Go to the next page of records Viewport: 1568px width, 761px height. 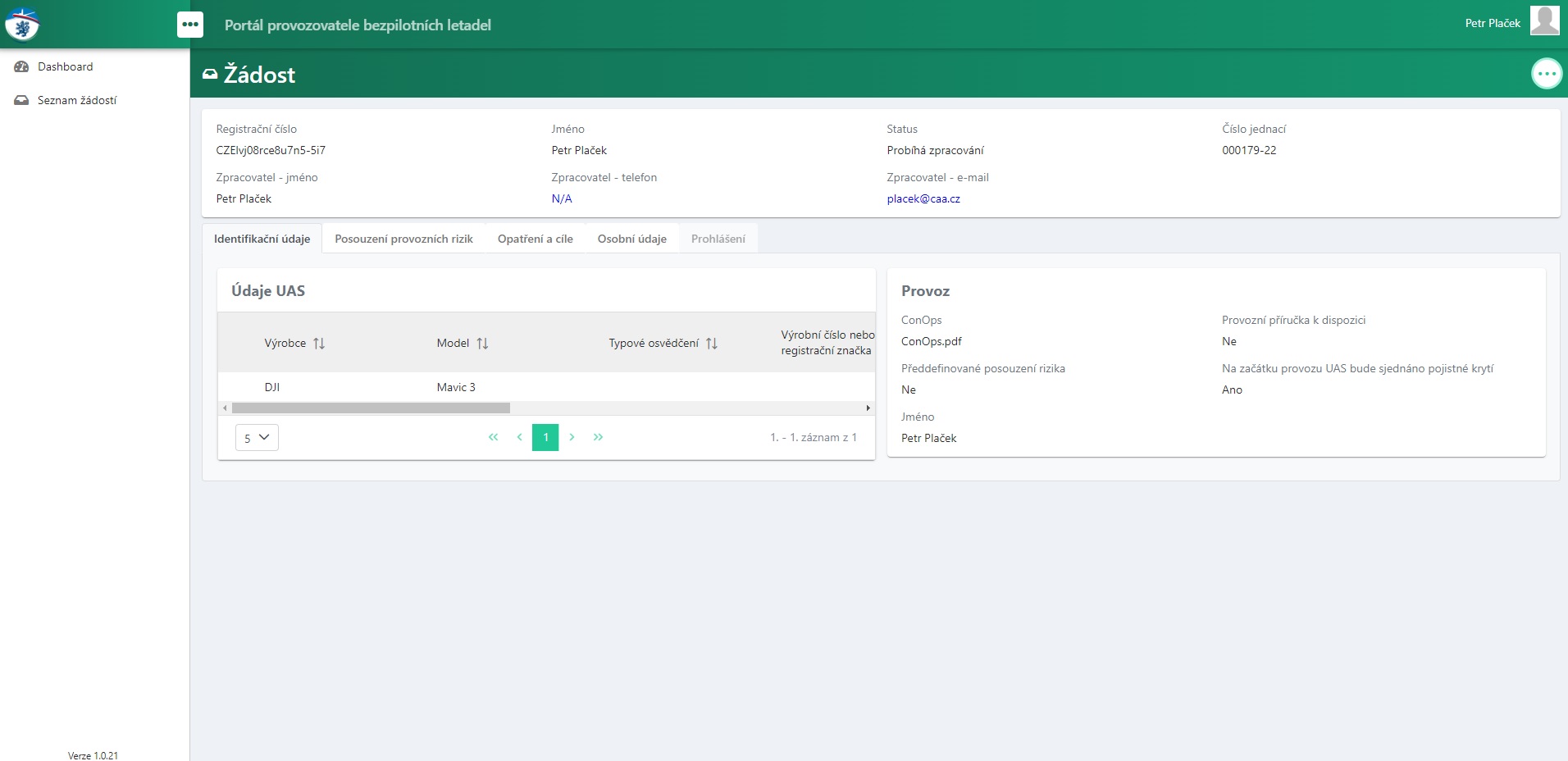tap(572, 437)
